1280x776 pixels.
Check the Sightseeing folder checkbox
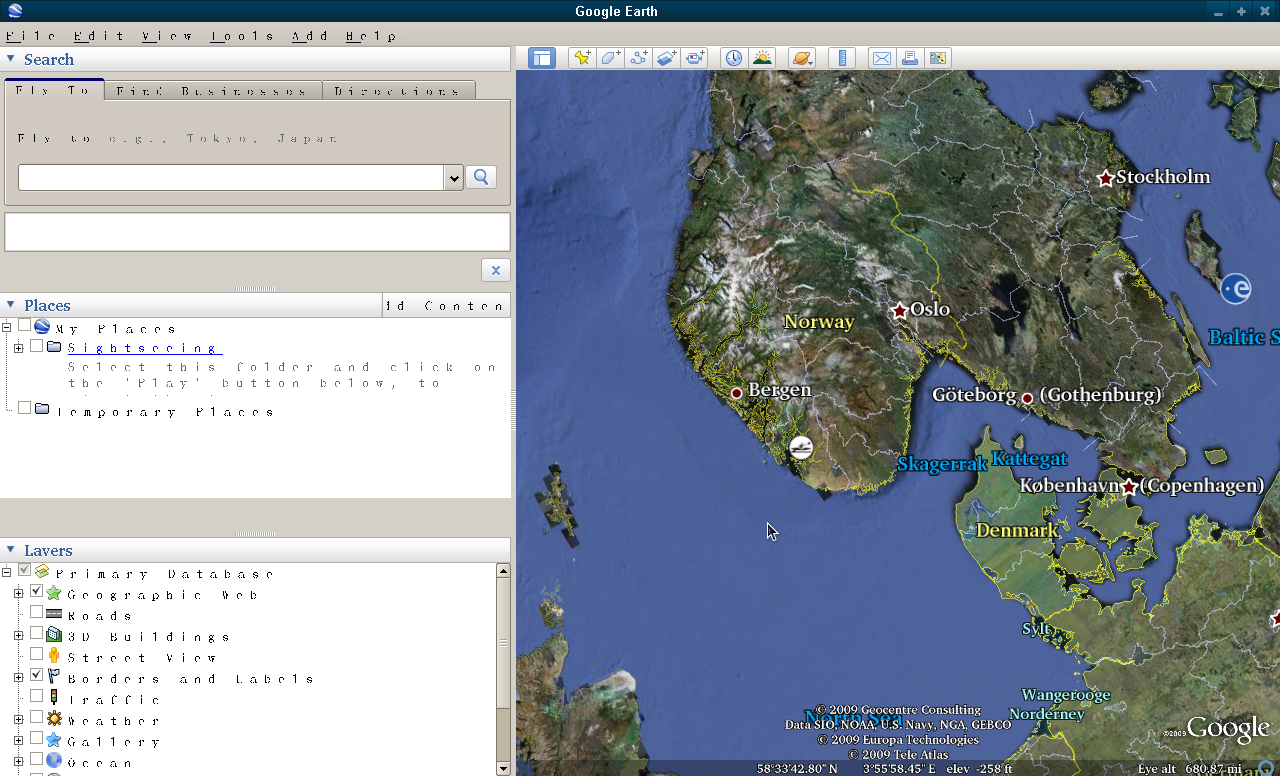tap(37, 346)
